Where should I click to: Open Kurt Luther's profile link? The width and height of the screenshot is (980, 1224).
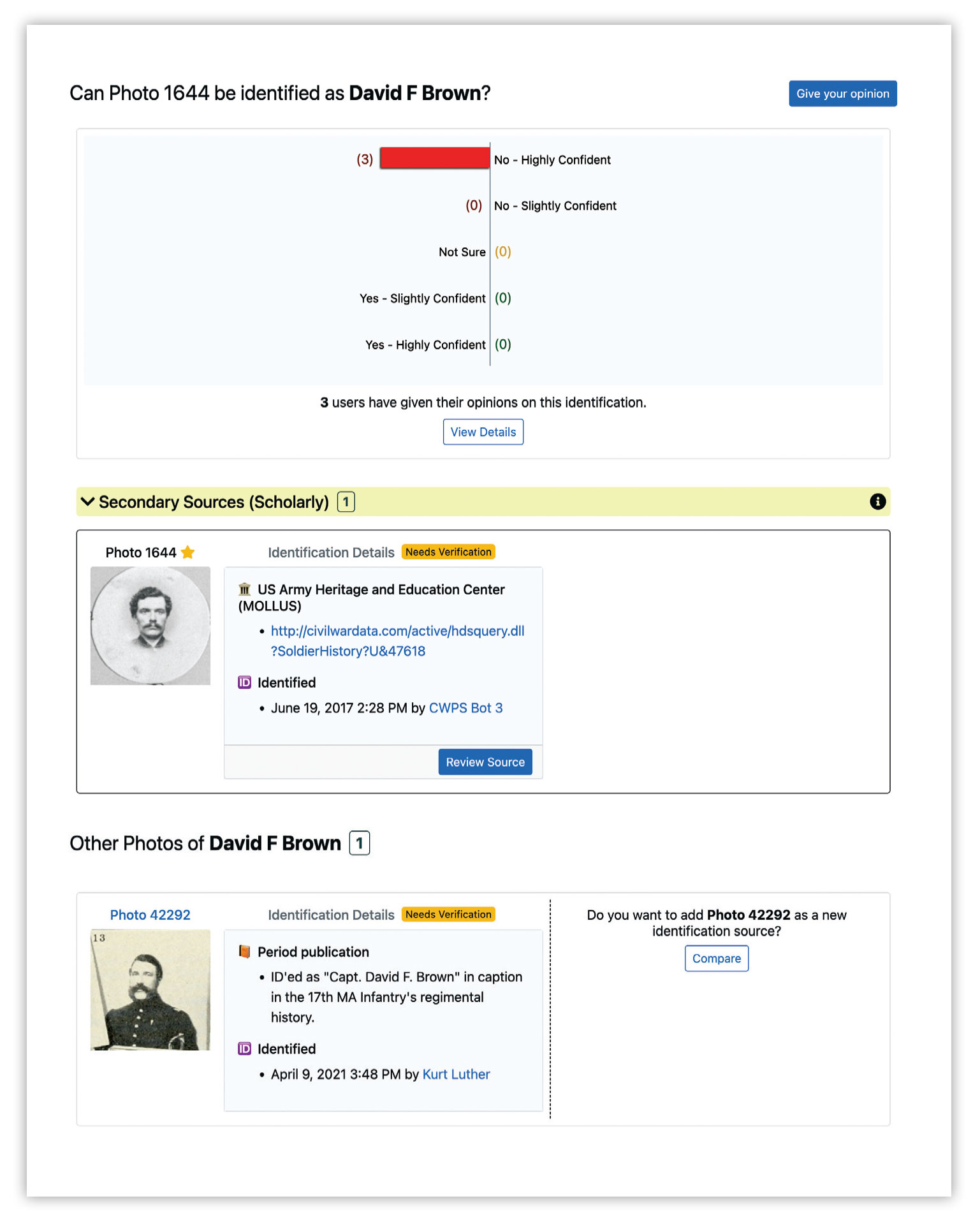coord(456,1074)
